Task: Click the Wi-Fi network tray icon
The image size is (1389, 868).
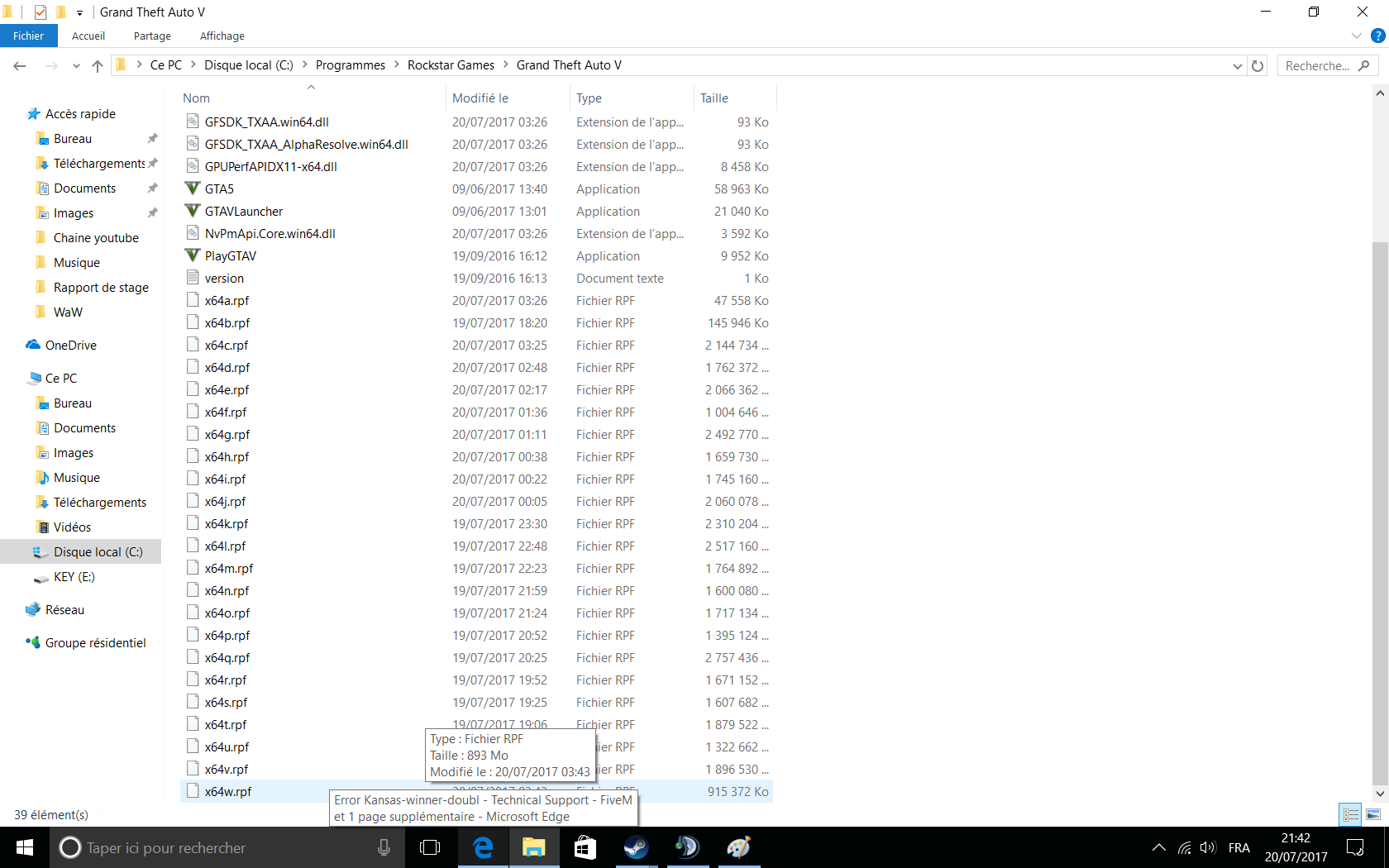Action: pos(1184,847)
